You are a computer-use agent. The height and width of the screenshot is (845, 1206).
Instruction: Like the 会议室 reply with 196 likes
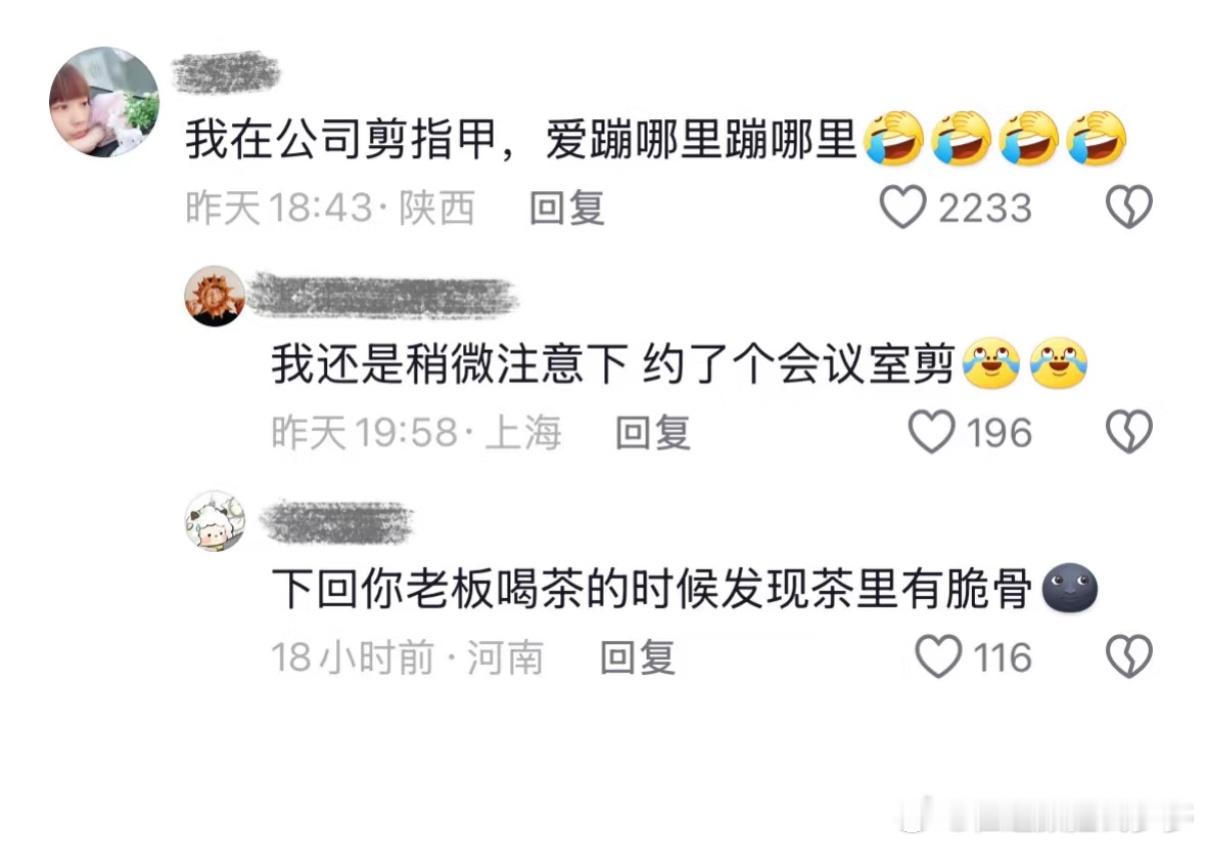(x=931, y=433)
